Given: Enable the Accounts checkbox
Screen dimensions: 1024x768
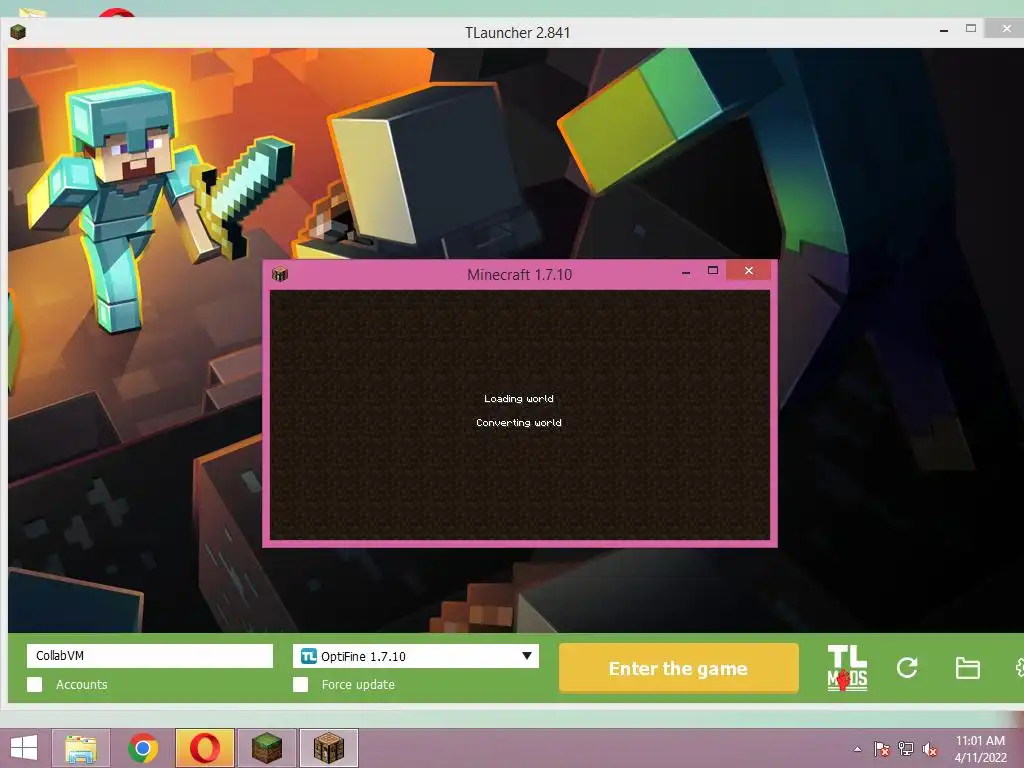Looking at the screenshot, I should 35,684.
